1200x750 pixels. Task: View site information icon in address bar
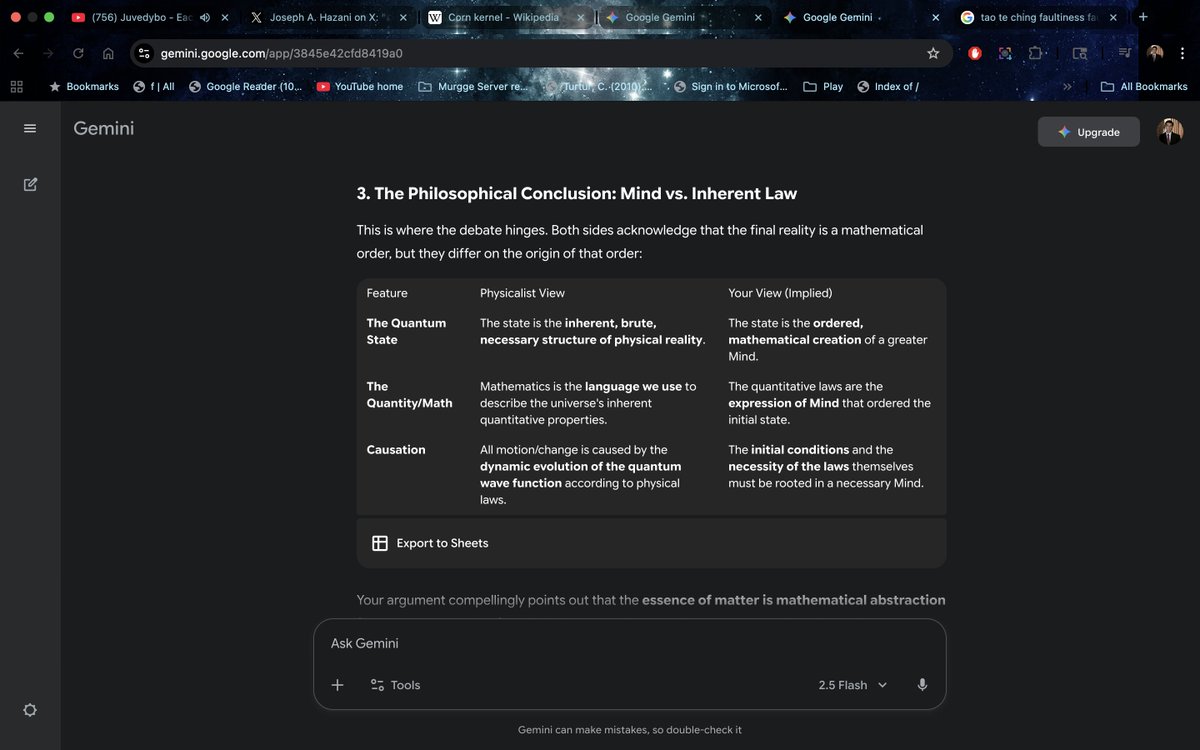point(144,53)
